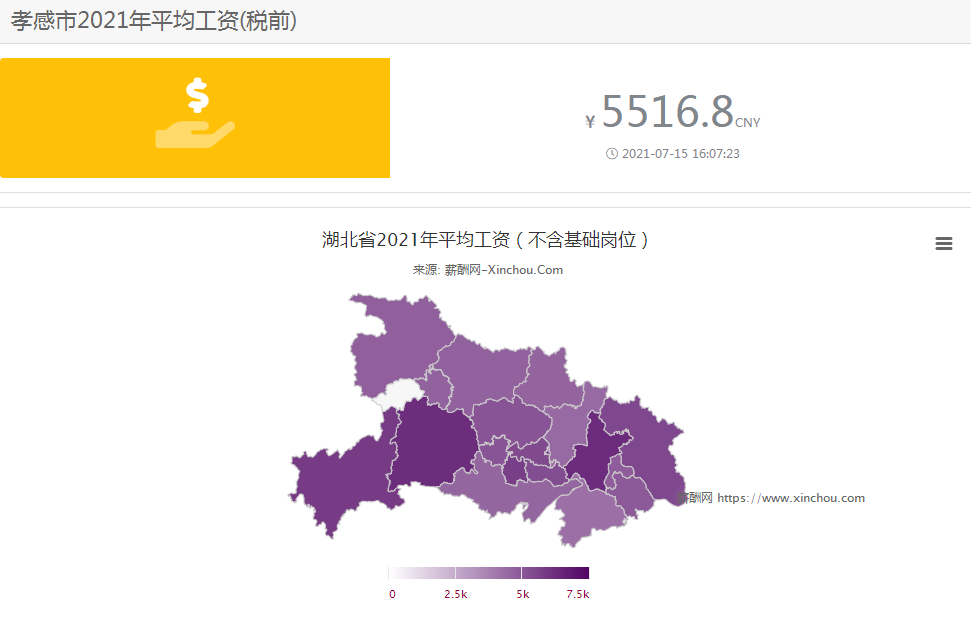
Task: Click the purple gradient color legend bar
Action: point(488,573)
